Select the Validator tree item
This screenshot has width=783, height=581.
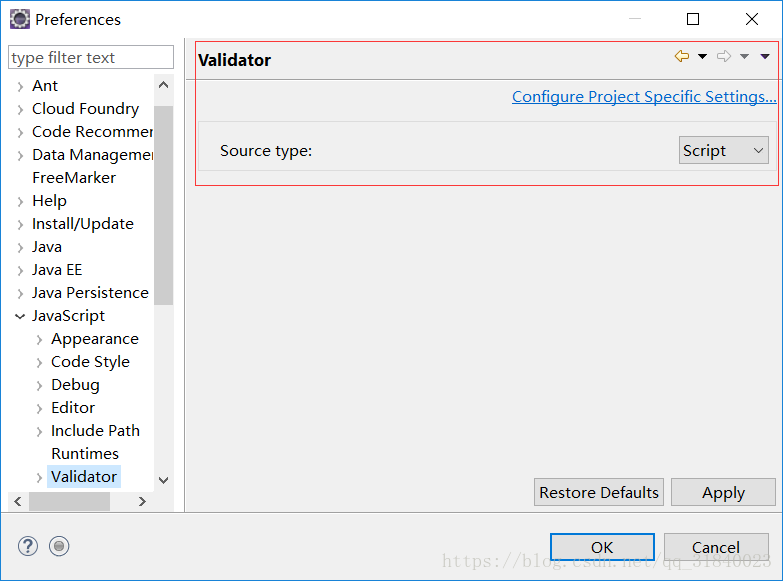pos(84,477)
